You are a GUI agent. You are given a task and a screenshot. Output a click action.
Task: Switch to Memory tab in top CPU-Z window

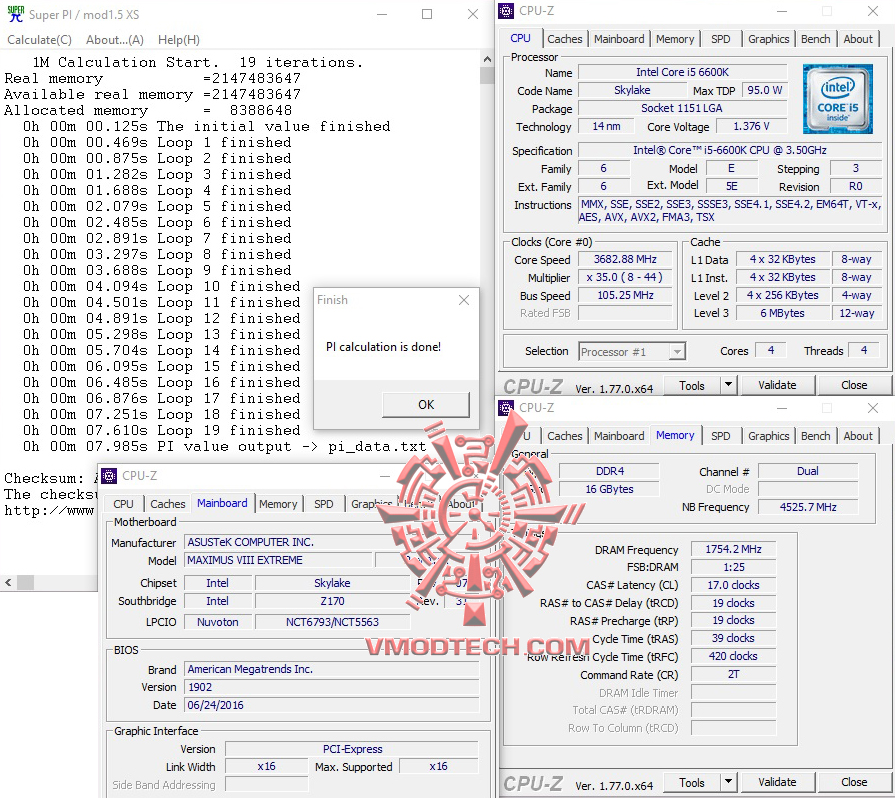(x=675, y=39)
